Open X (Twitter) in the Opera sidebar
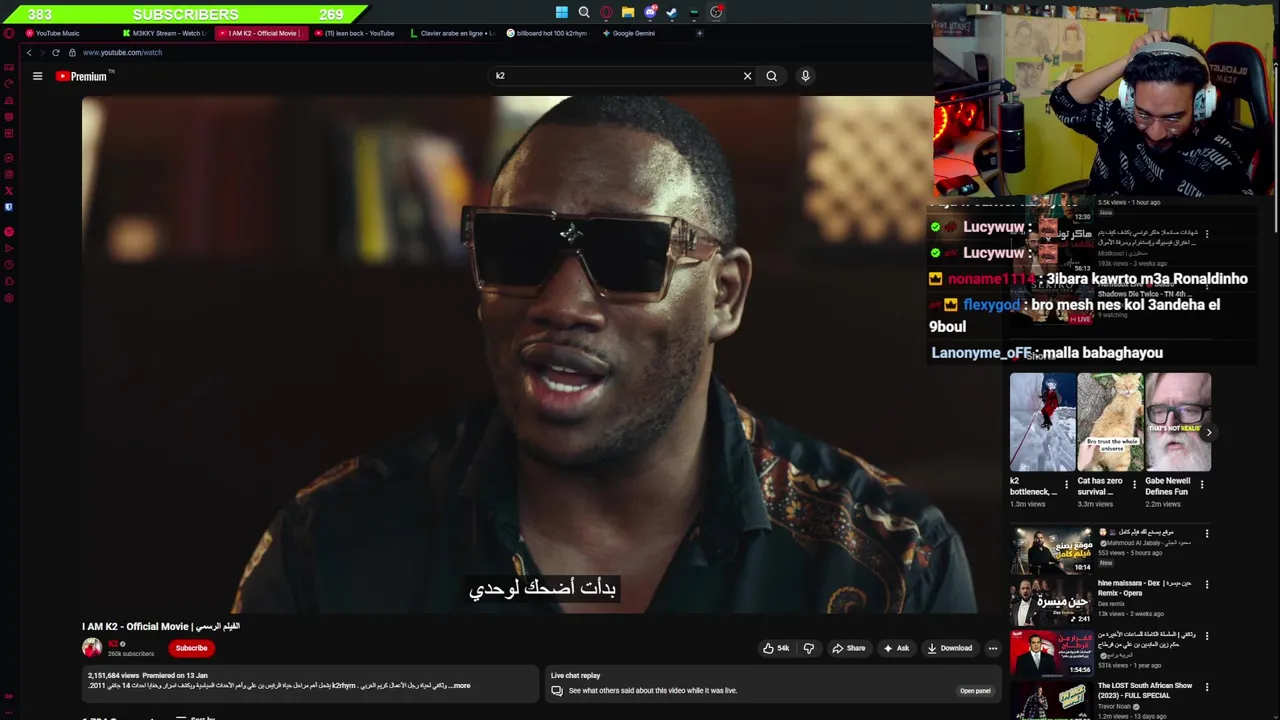This screenshot has width=1280, height=720. pyautogui.click(x=9, y=190)
